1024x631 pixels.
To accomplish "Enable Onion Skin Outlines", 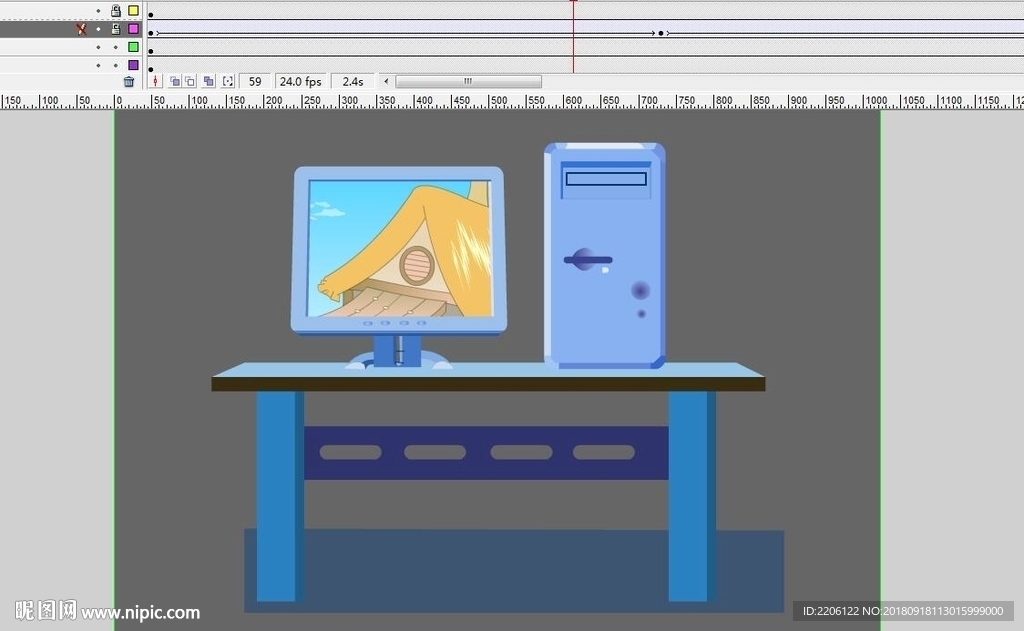I will pyautogui.click(x=190, y=82).
